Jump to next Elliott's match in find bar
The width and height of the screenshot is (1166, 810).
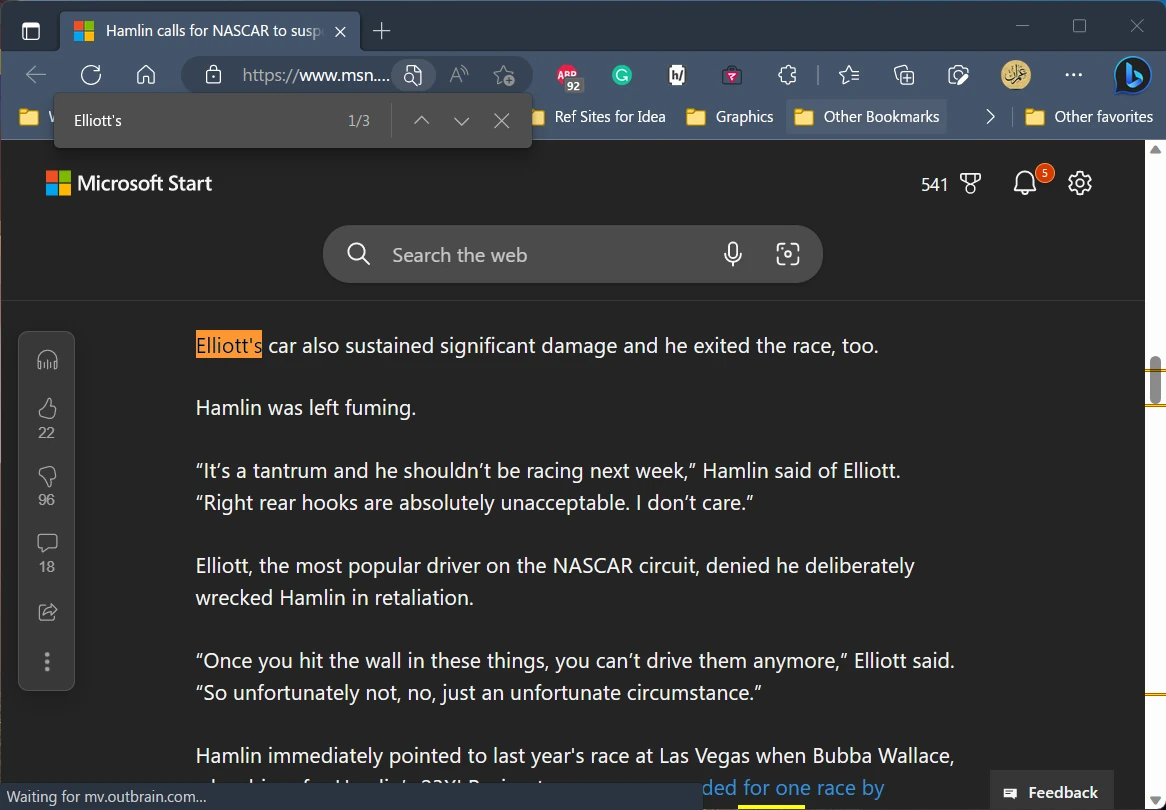tap(461, 120)
